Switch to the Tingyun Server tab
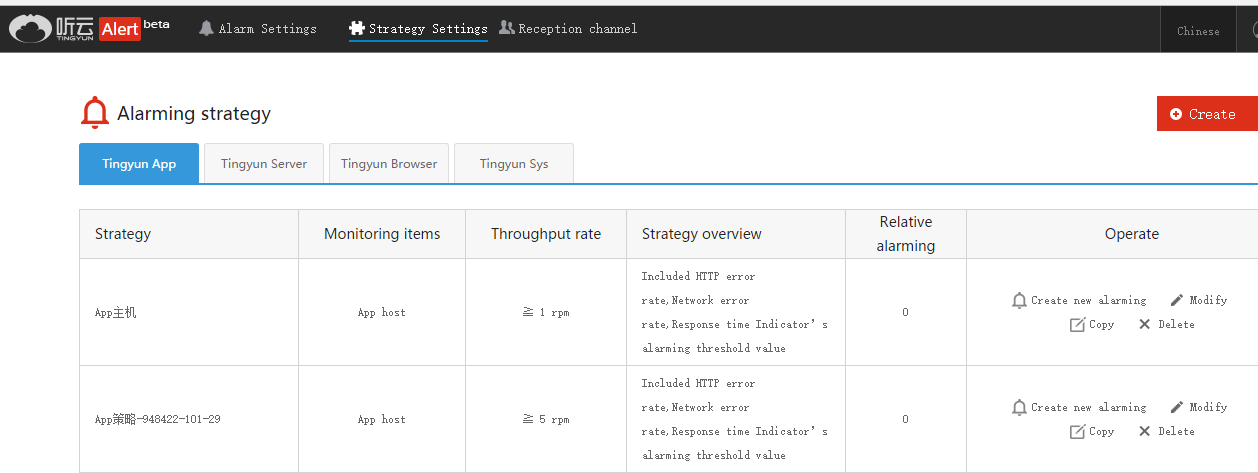This screenshot has width=1258, height=473. pyautogui.click(x=264, y=164)
